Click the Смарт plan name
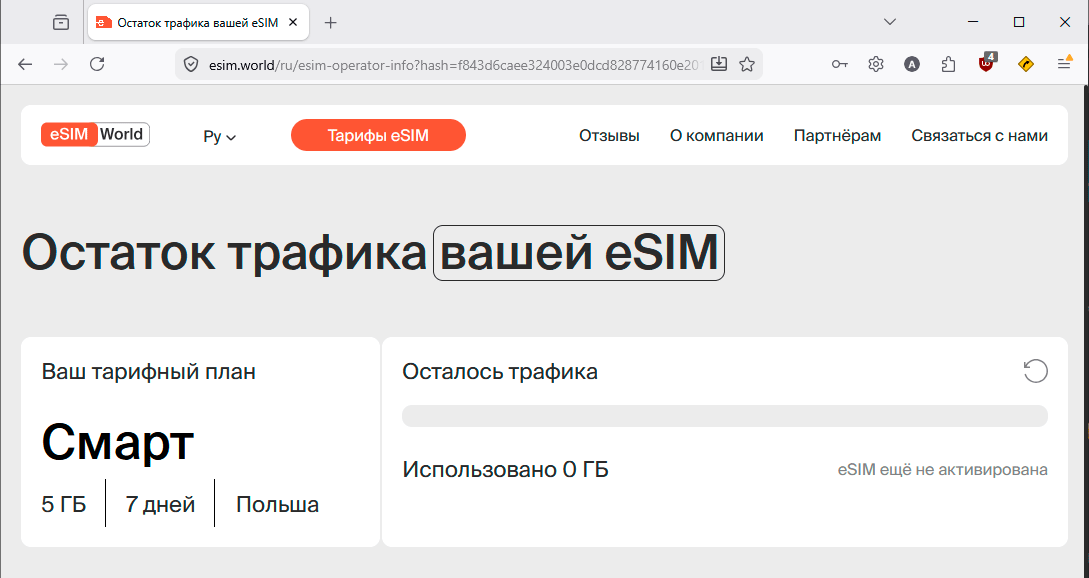The image size is (1089, 578). pyautogui.click(x=118, y=442)
